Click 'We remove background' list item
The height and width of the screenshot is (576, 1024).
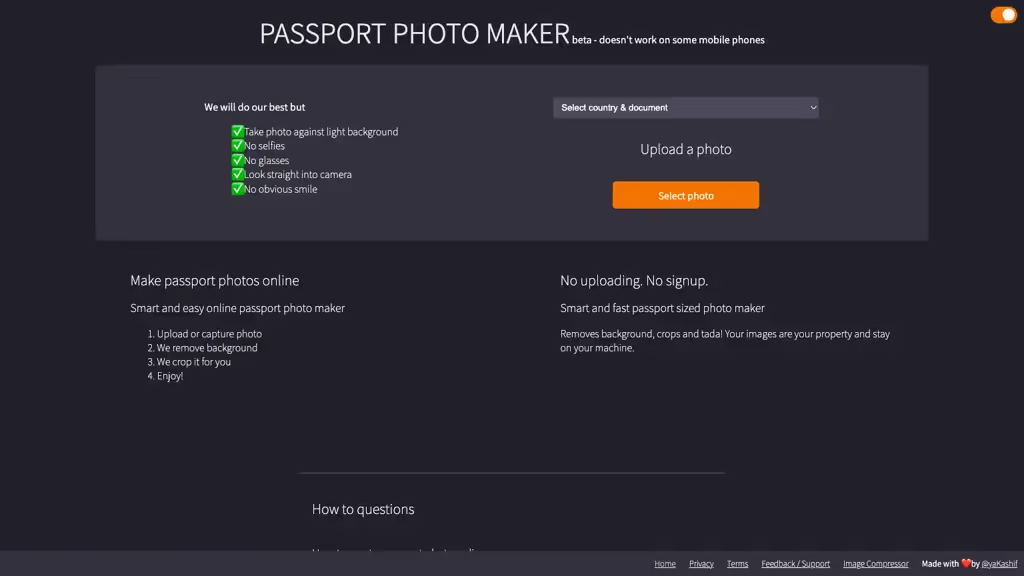pyautogui.click(x=207, y=348)
